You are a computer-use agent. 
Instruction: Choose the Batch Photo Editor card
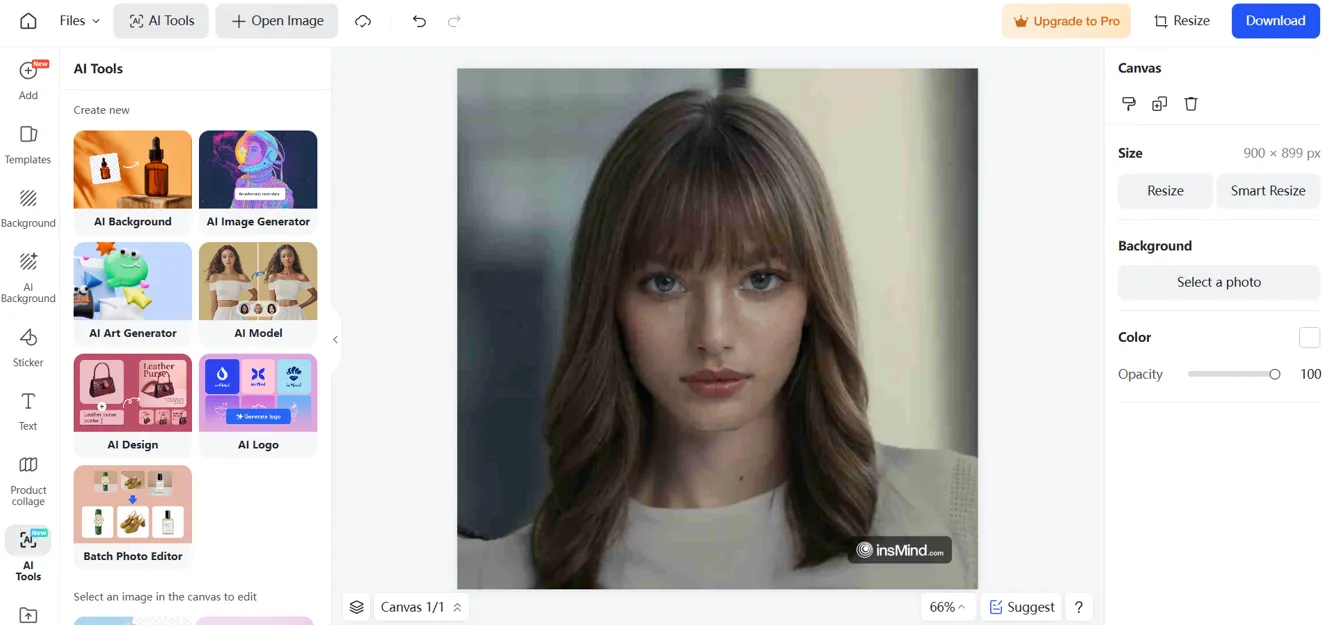click(133, 516)
